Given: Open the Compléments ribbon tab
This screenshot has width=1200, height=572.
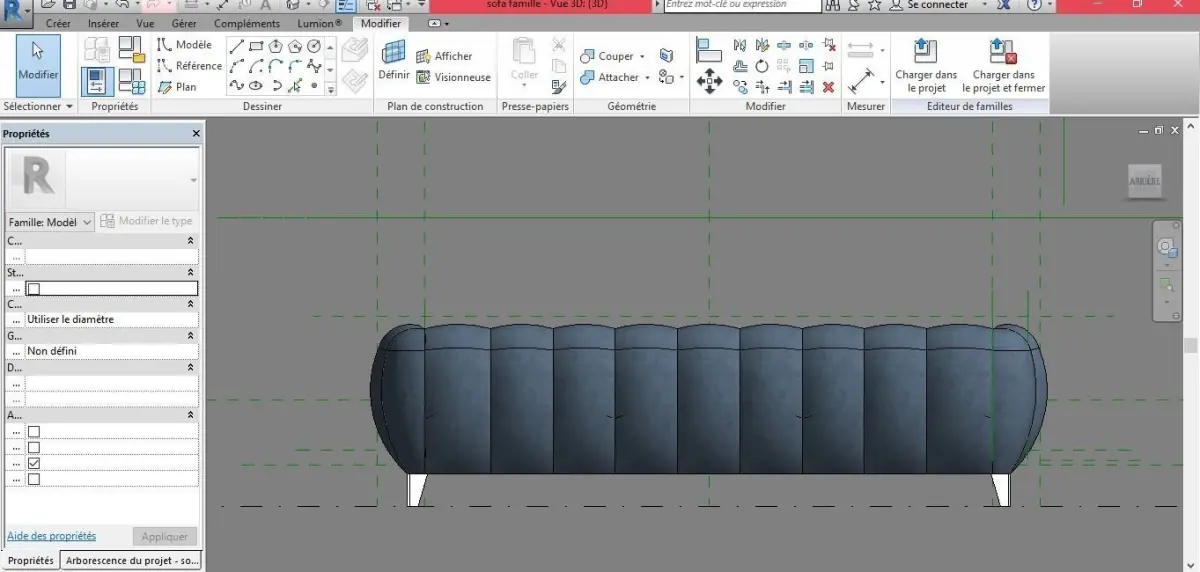Looking at the screenshot, I should 247,23.
